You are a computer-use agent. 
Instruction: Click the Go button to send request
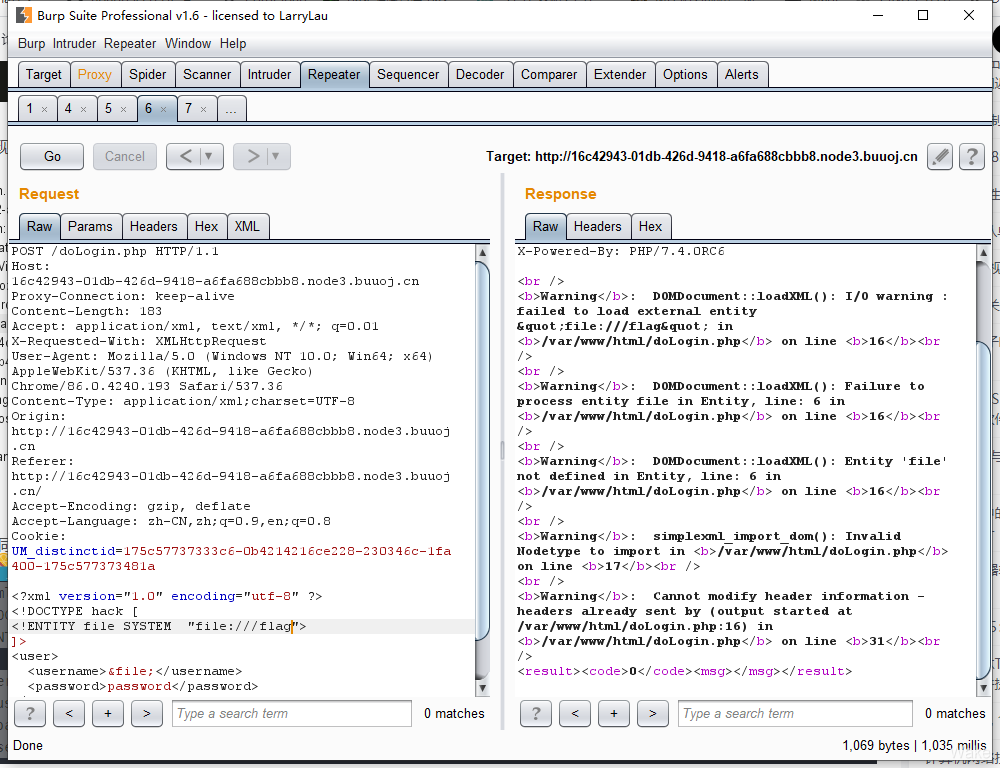pos(52,156)
